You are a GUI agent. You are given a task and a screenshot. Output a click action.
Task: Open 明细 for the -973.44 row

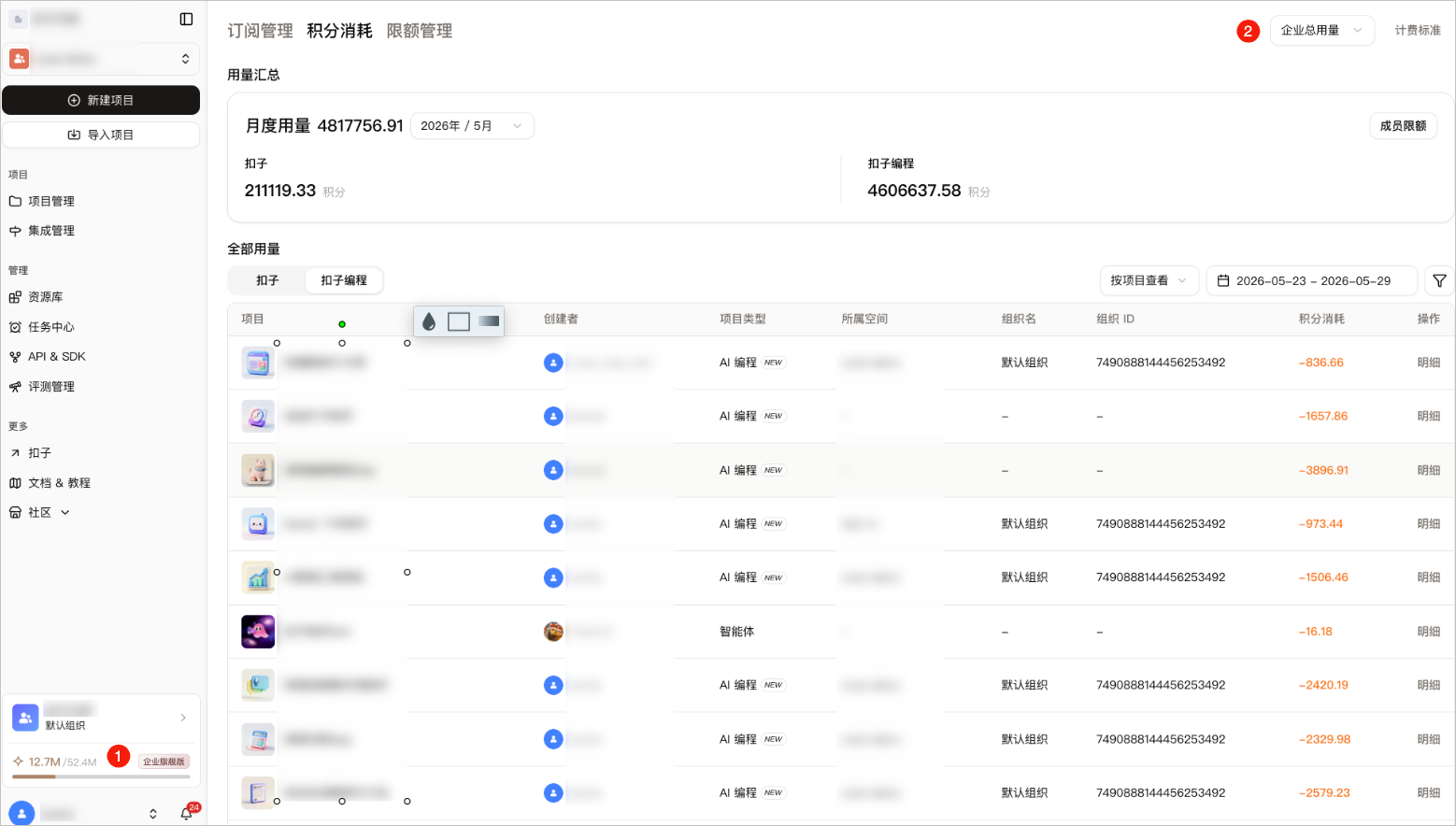[x=1428, y=524]
